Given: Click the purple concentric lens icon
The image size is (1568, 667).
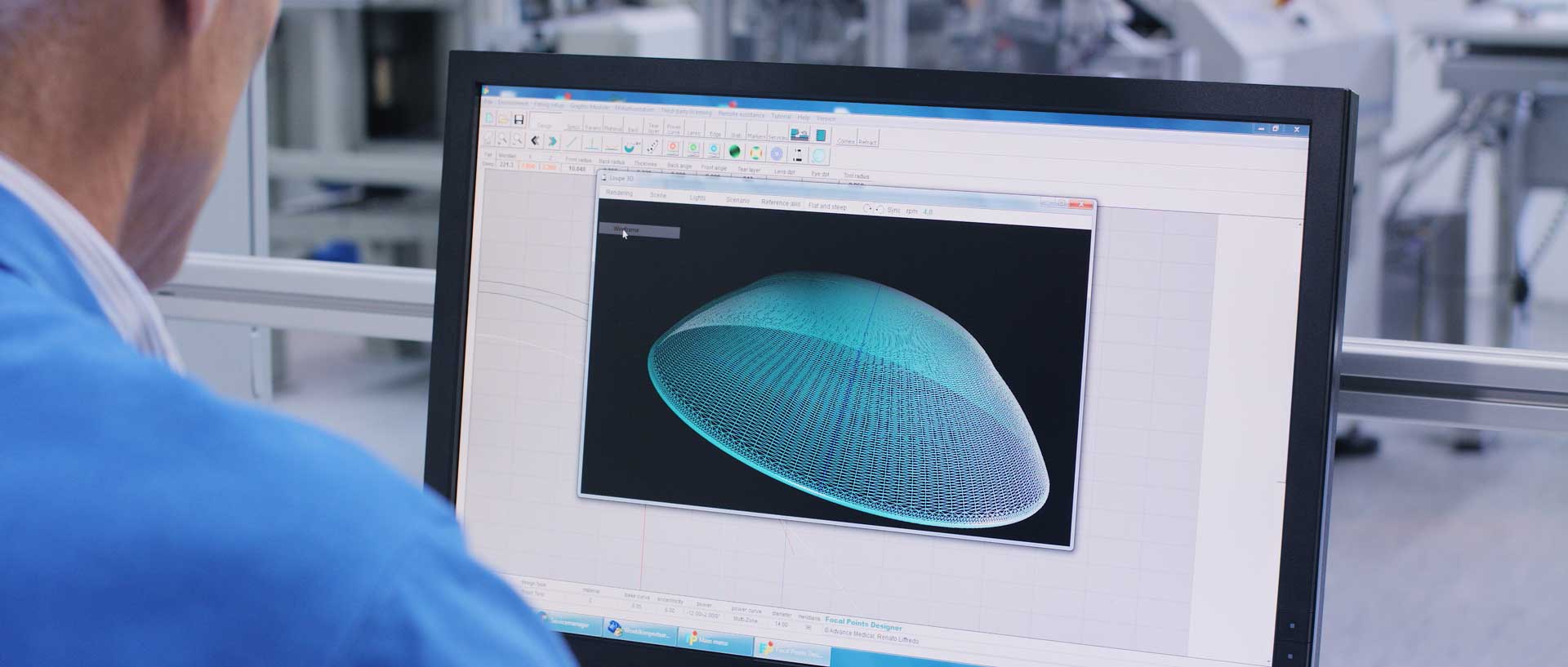Looking at the screenshot, I should [777, 154].
